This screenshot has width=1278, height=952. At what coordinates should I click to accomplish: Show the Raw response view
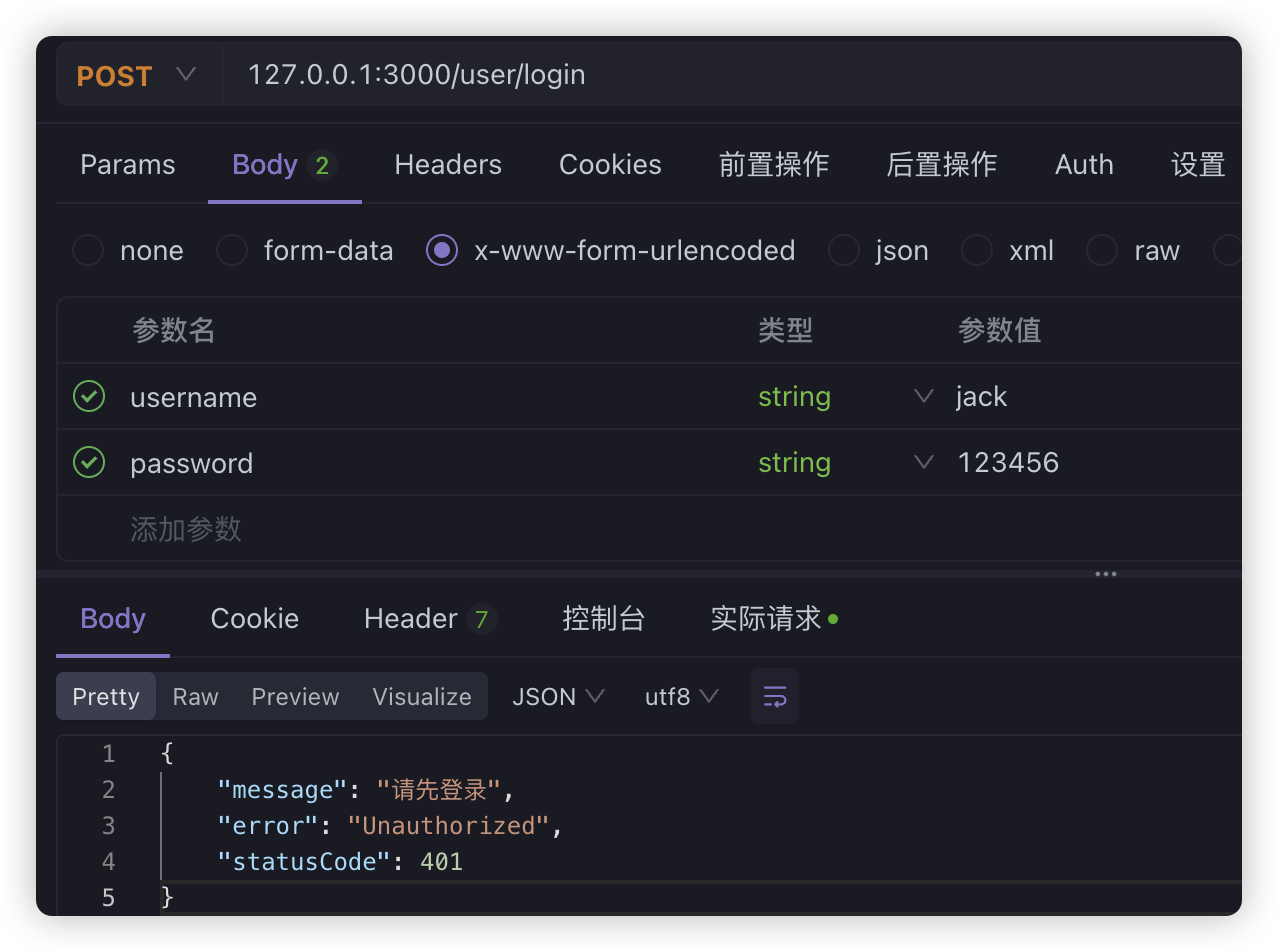195,697
